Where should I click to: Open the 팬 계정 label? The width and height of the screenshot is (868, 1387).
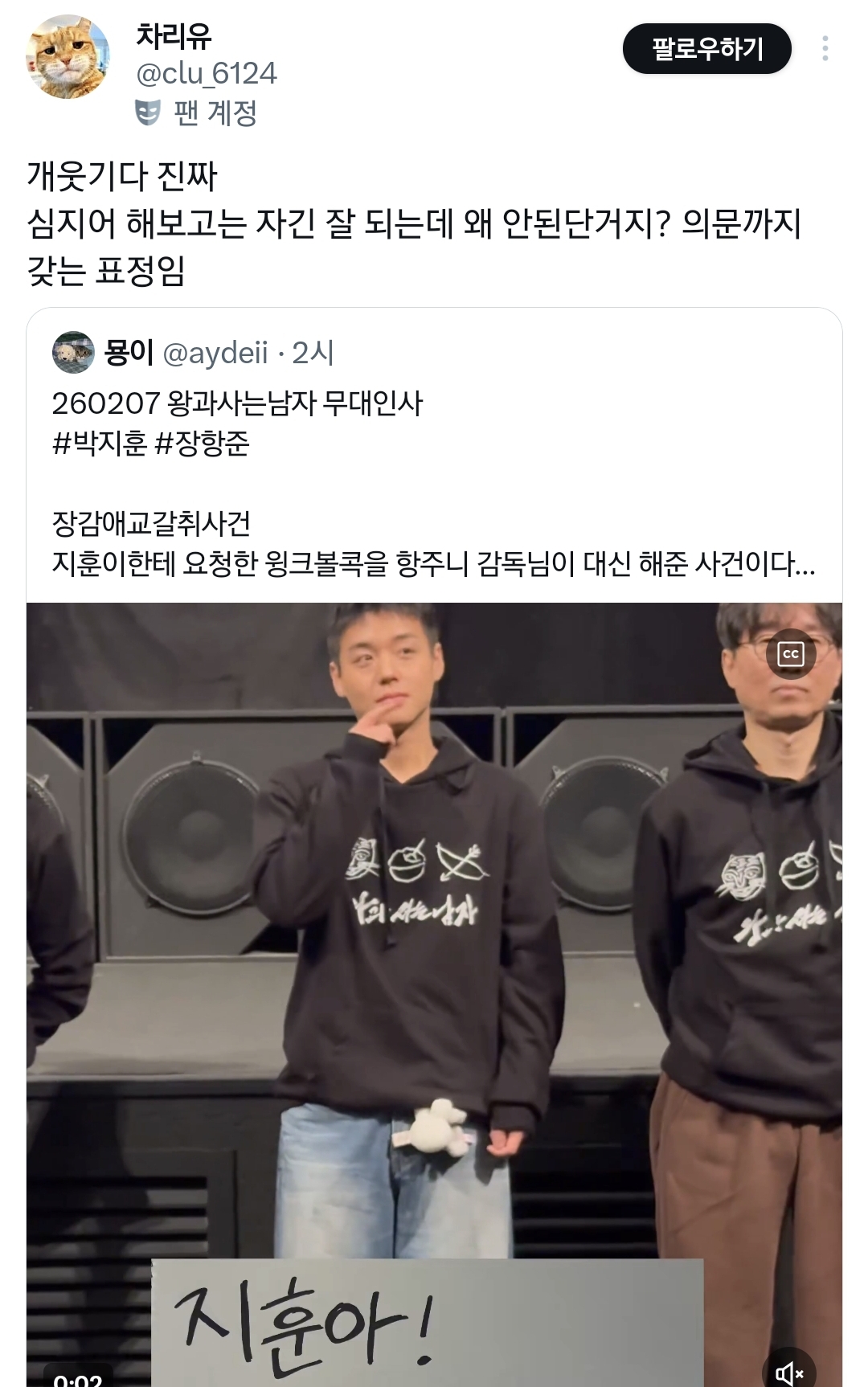click(215, 112)
